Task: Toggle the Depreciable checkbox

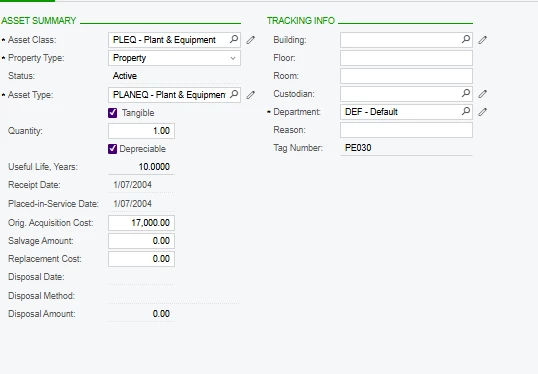Action: 113,149
